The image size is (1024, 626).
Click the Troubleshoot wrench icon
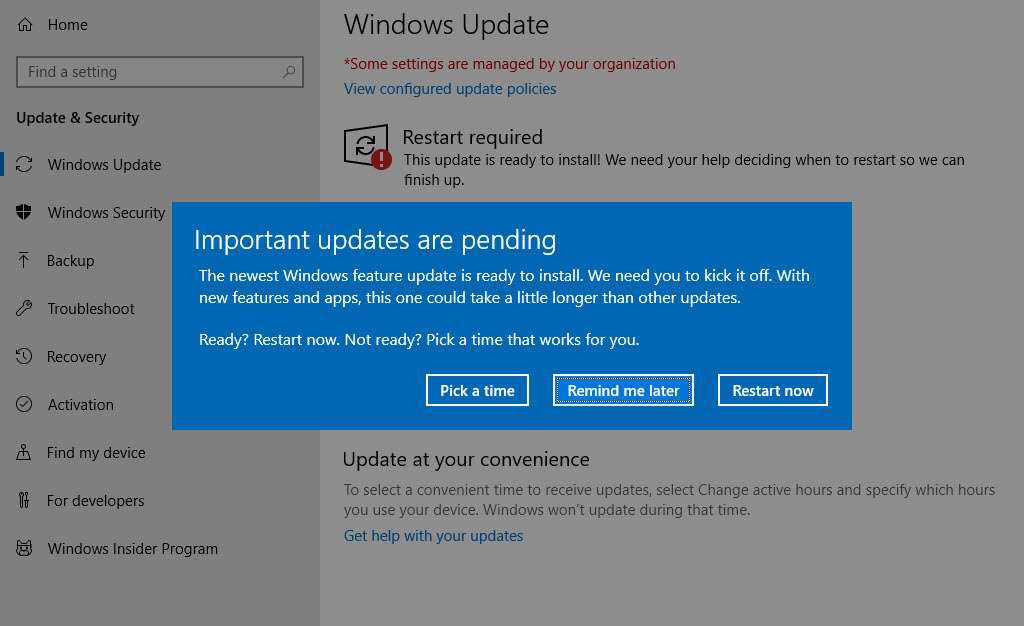point(24,308)
